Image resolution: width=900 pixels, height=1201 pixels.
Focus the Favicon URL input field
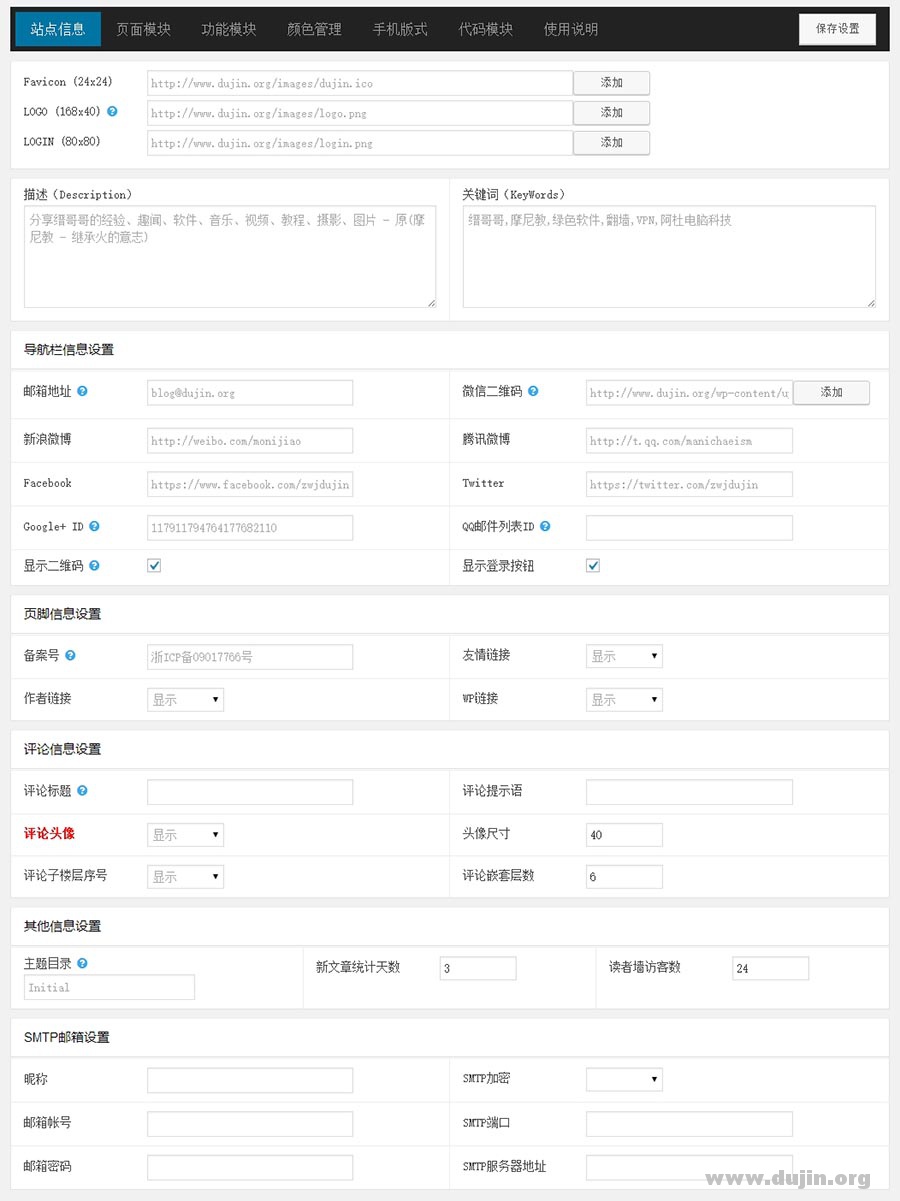click(360, 83)
